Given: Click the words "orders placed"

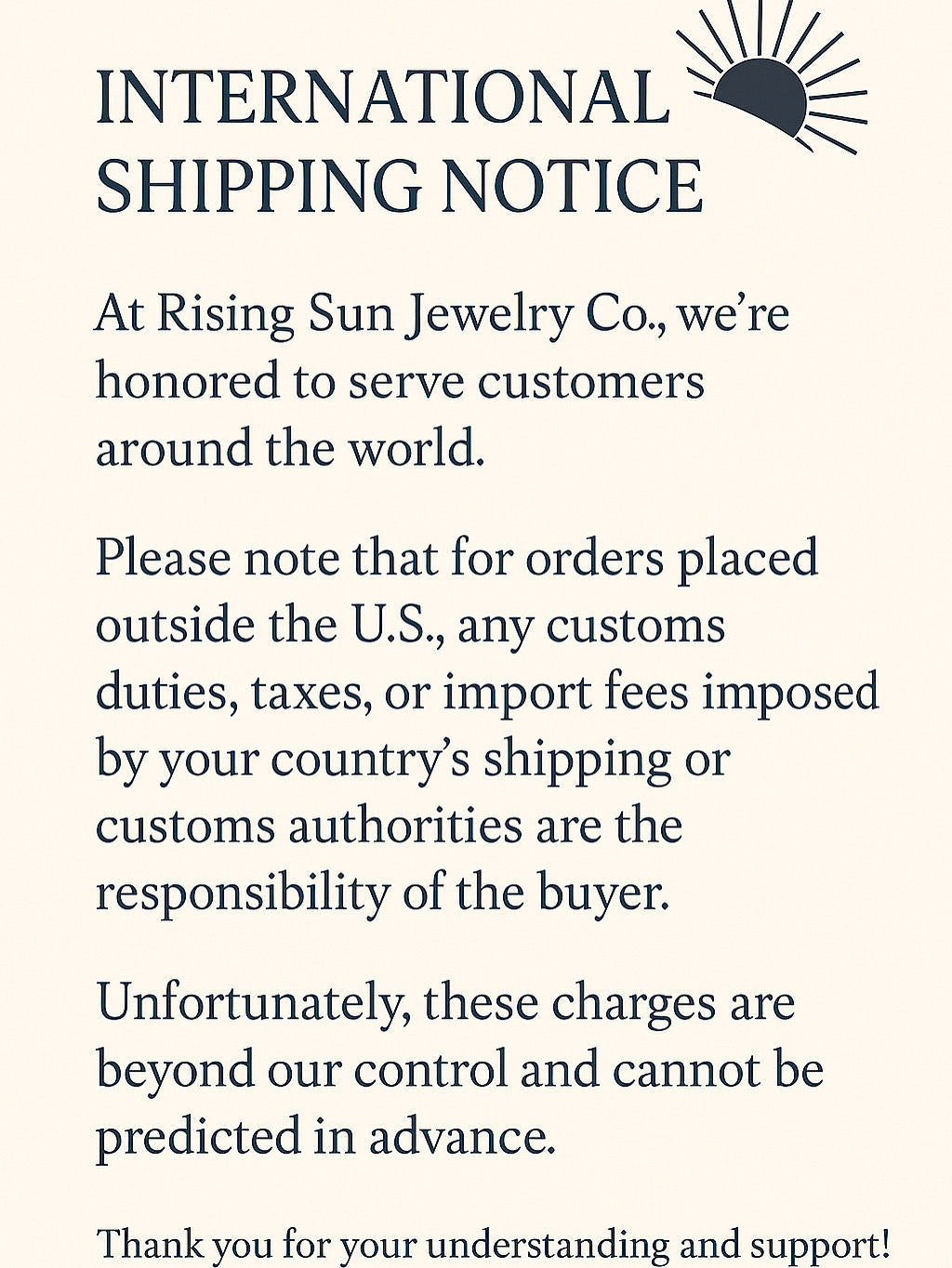Looking at the screenshot, I should [x=671, y=559].
